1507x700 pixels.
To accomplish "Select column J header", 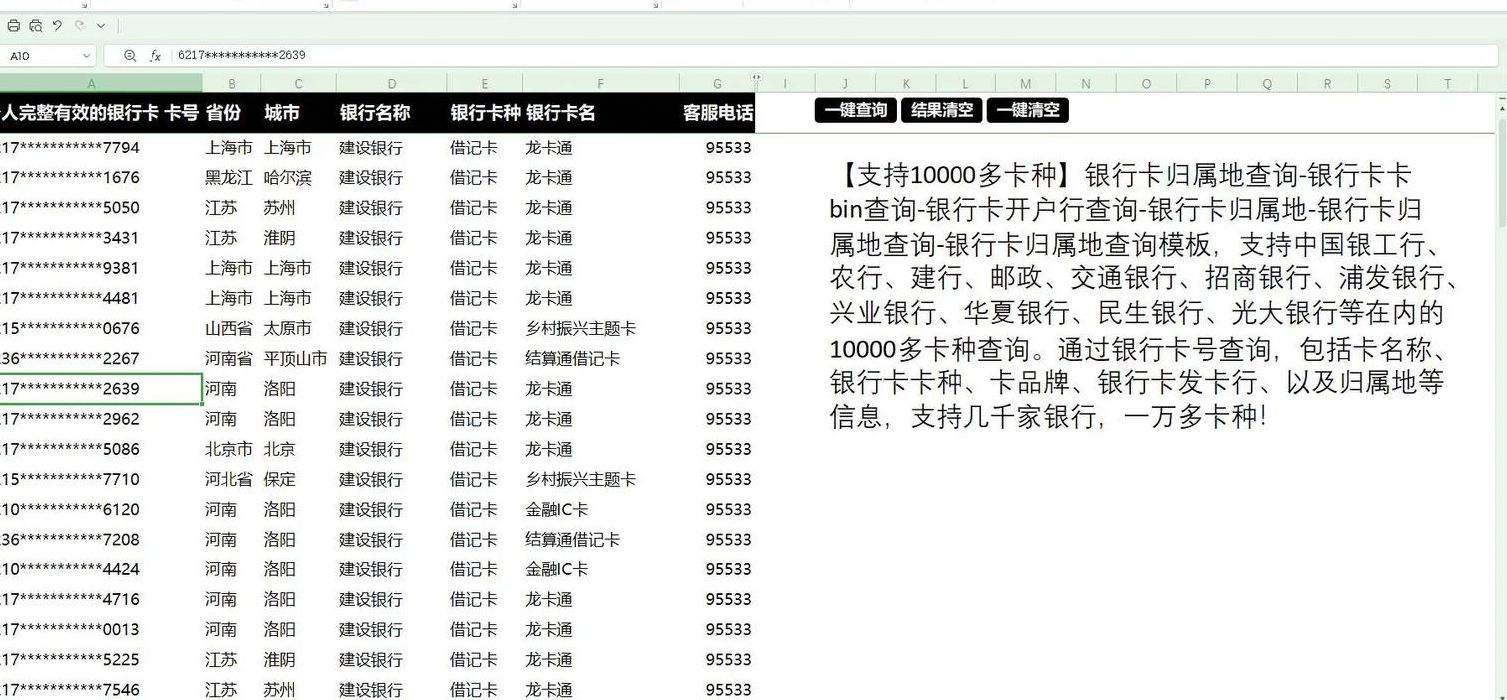I will coord(845,84).
